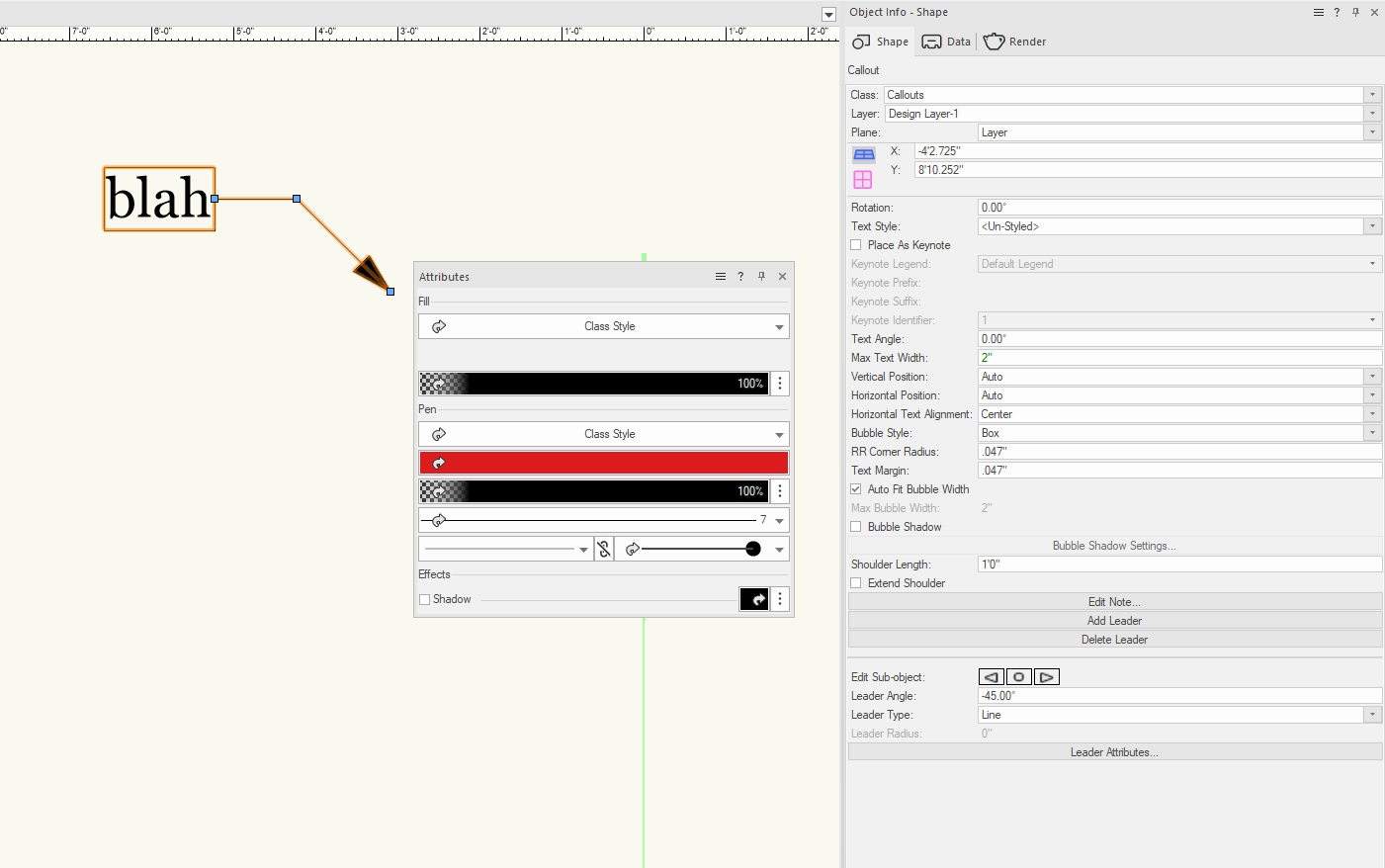Image resolution: width=1385 pixels, height=868 pixels.
Task: Click the previous sub-object arrow button
Action: pos(991,677)
